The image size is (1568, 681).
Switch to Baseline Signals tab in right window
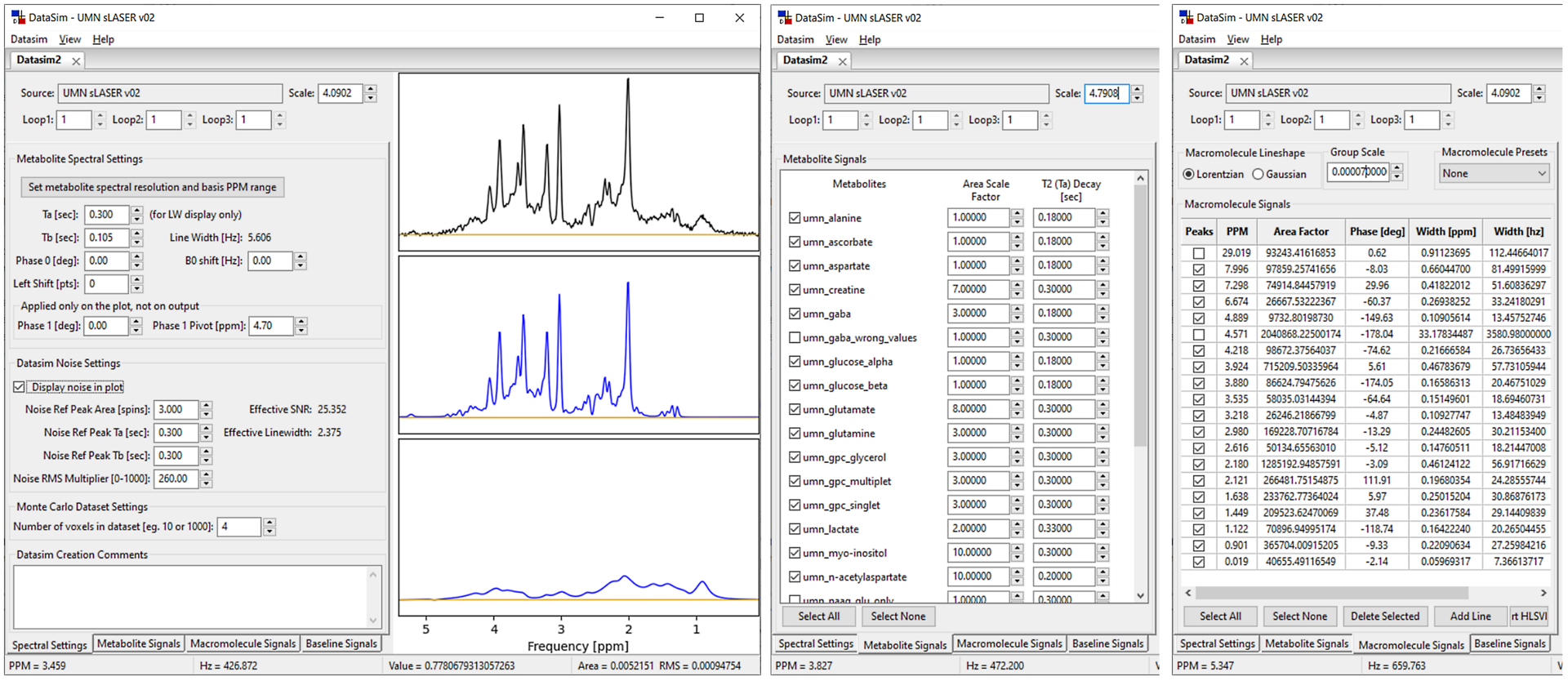1510,643
